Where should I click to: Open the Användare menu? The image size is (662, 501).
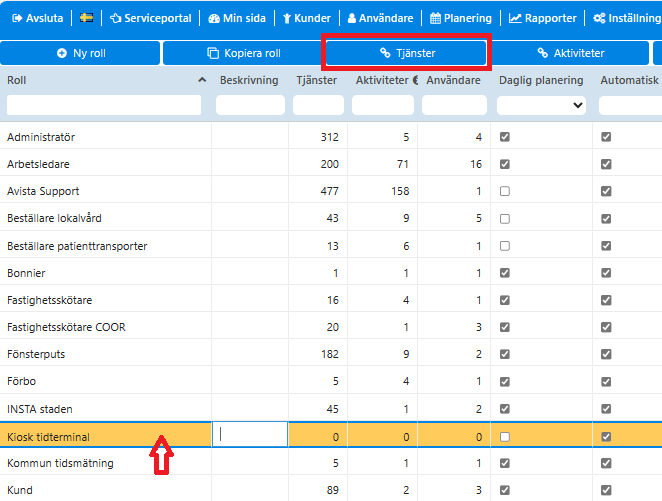click(x=380, y=18)
